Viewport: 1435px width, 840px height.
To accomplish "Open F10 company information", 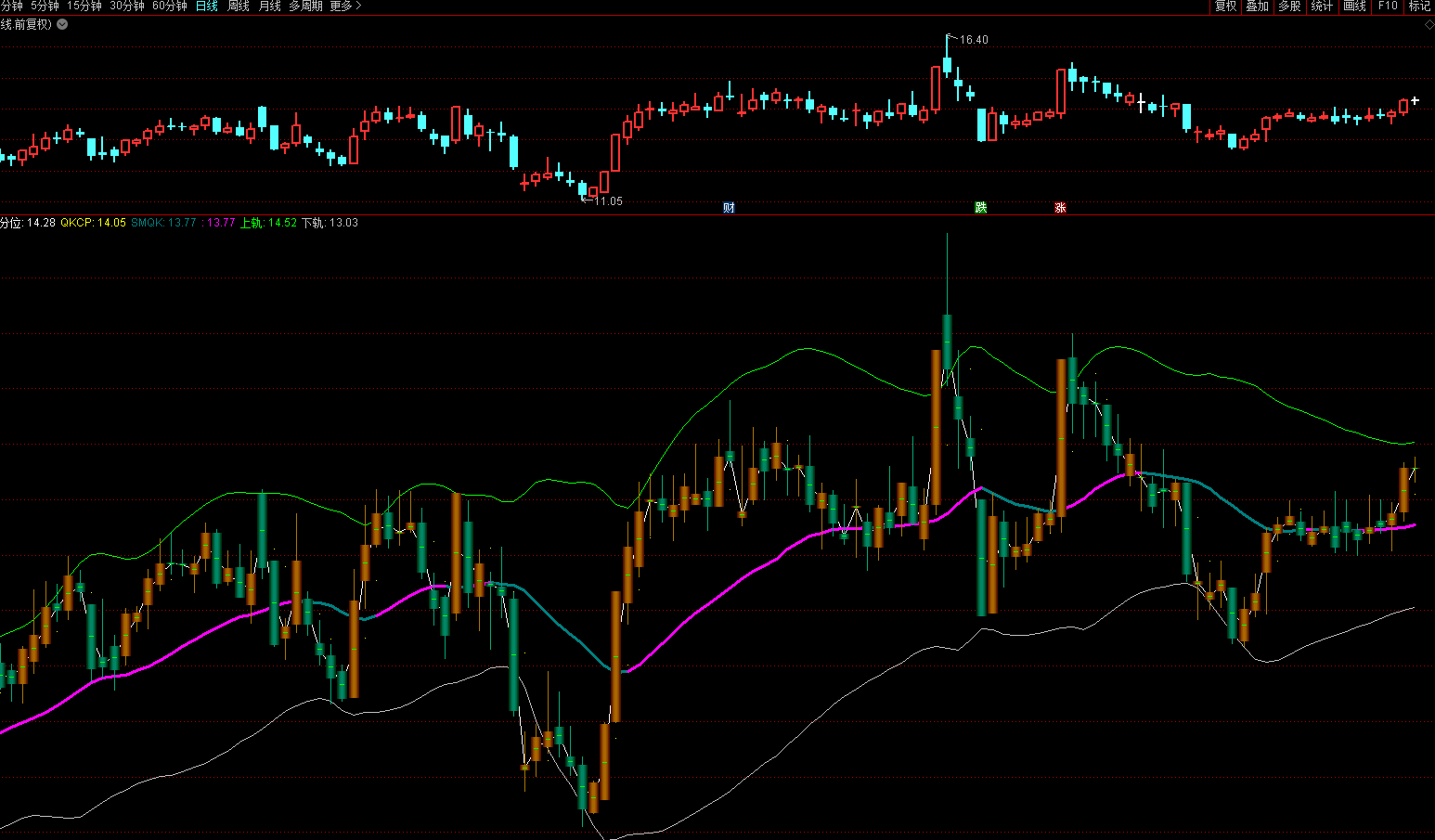I will point(1388,6).
